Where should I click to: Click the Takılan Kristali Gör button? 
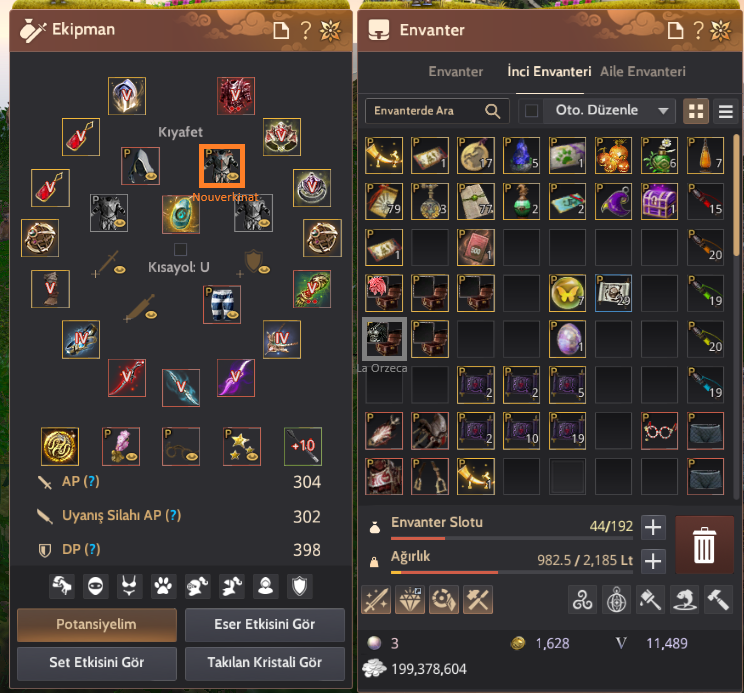(x=265, y=663)
